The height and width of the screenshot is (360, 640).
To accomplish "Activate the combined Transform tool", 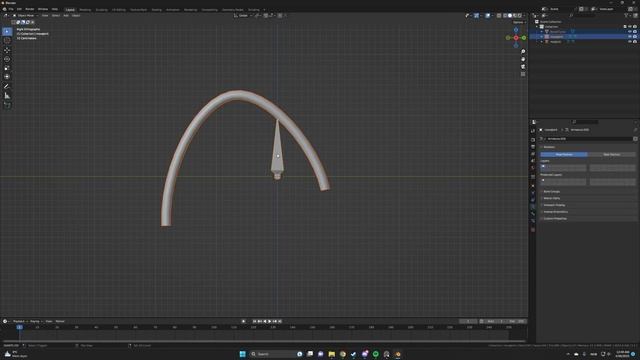I will [x=7, y=77].
